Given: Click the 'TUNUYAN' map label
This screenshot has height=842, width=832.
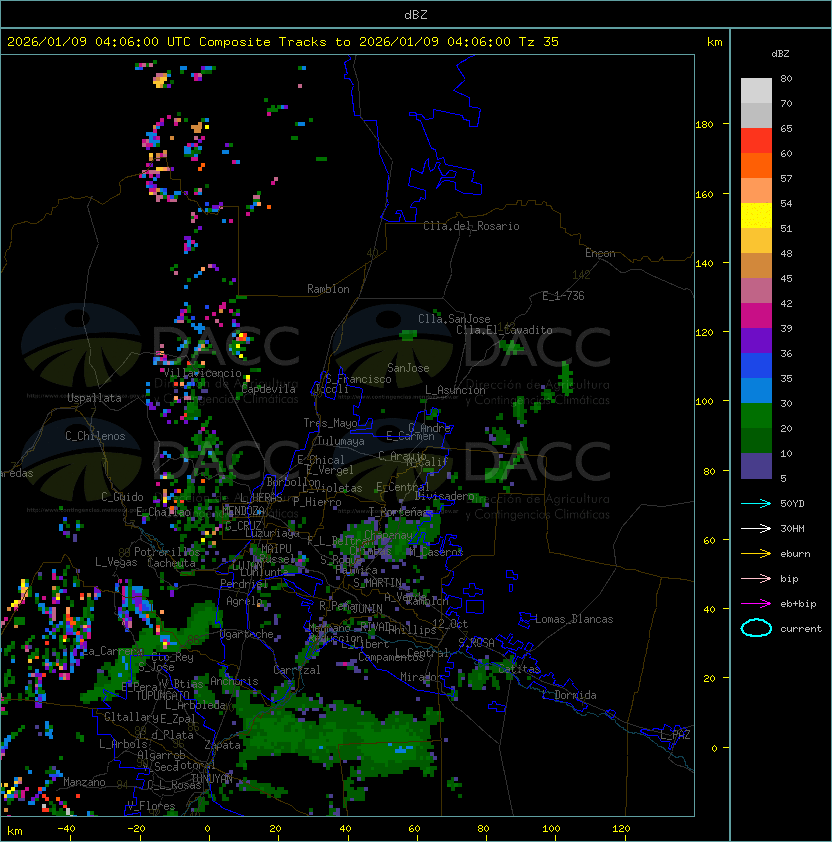Looking at the screenshot, I should (212, 778).
